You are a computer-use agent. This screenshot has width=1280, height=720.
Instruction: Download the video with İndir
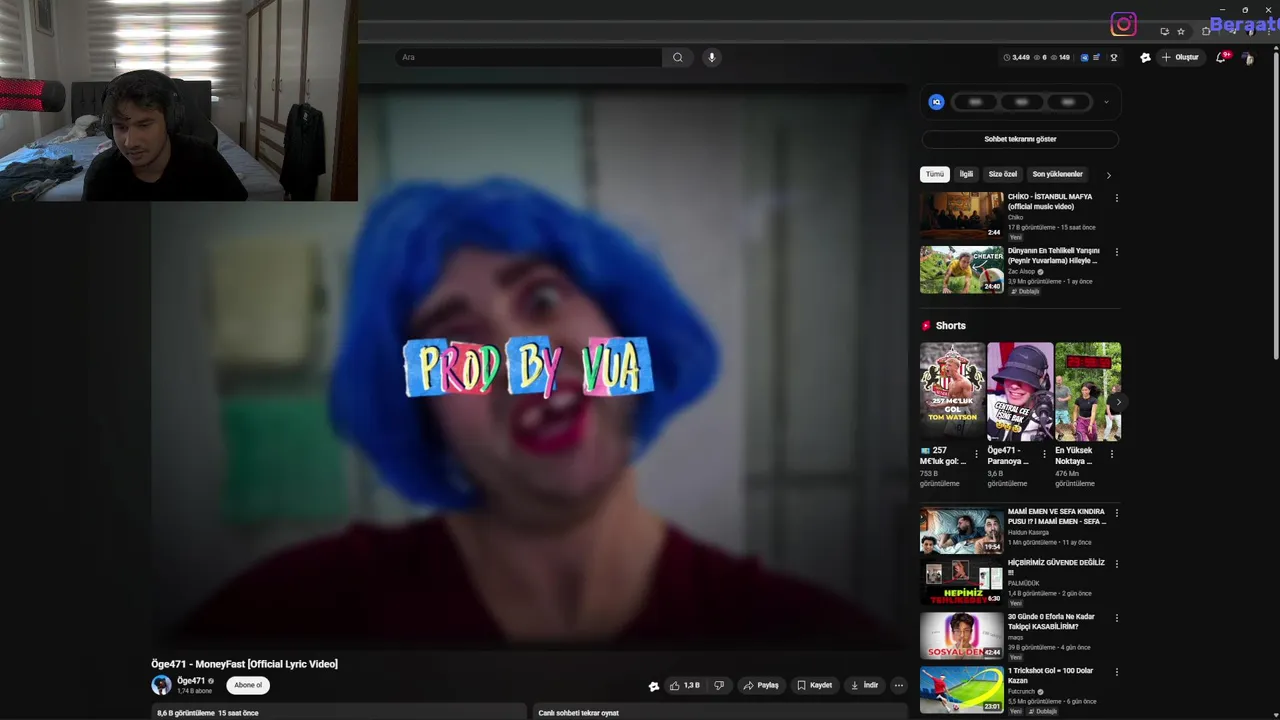point(864,685)
